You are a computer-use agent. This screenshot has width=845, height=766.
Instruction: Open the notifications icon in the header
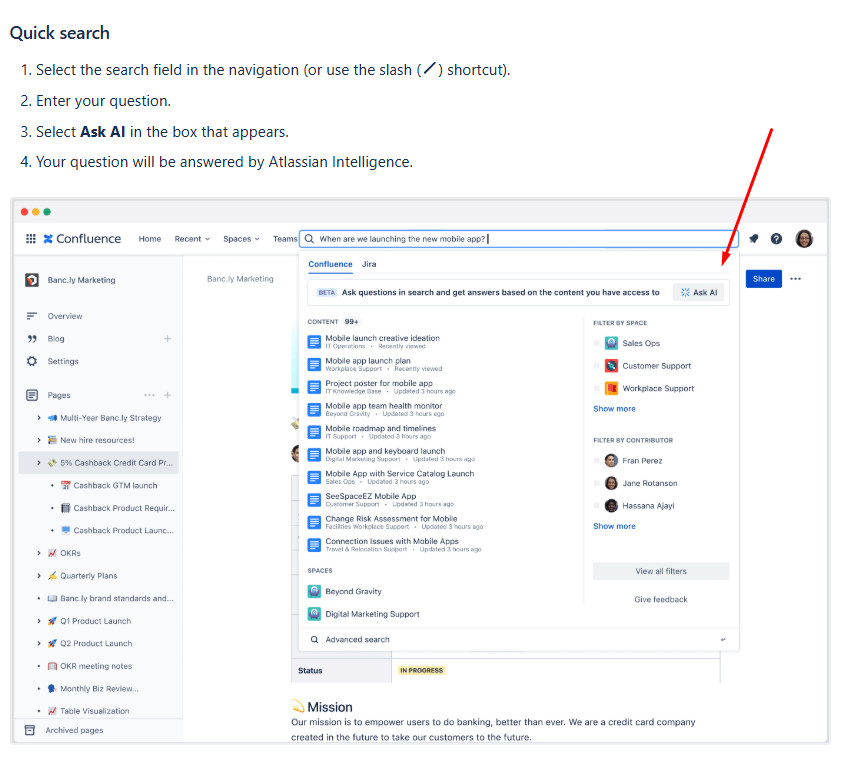[753, 239]
